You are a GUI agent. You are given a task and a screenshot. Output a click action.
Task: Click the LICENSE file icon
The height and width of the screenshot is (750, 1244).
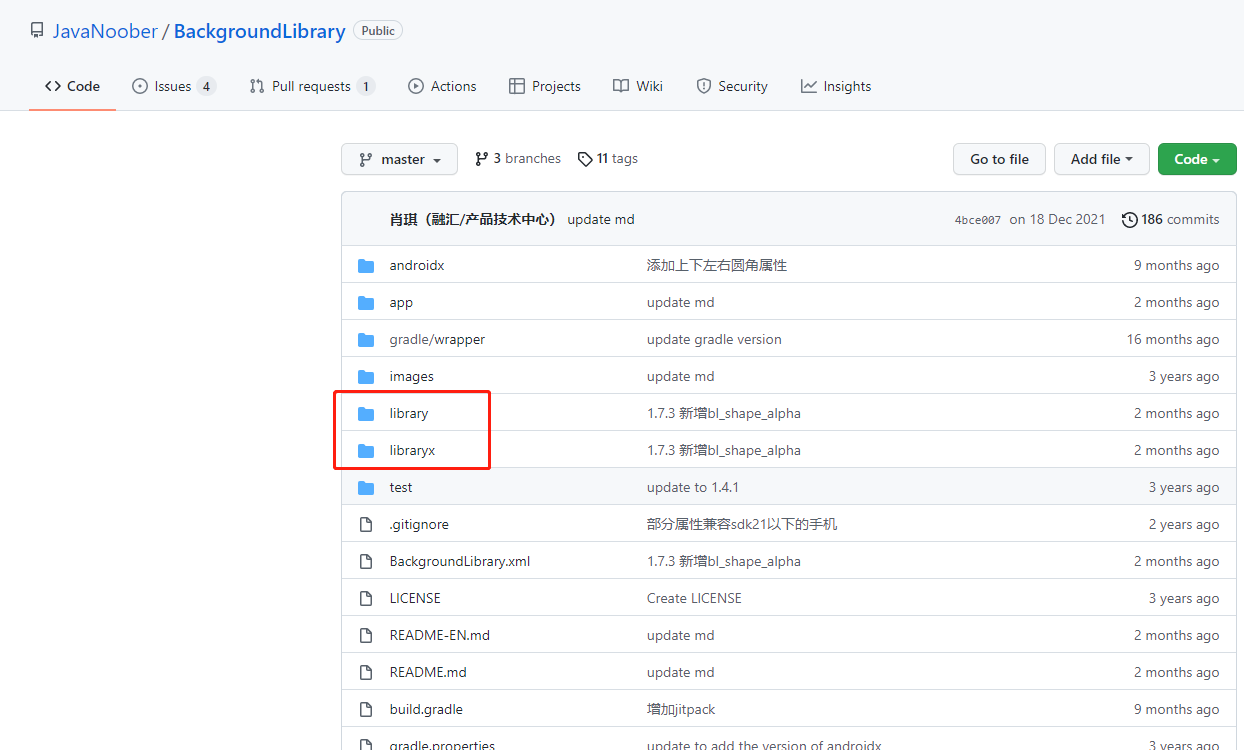(x=366, y=599)
